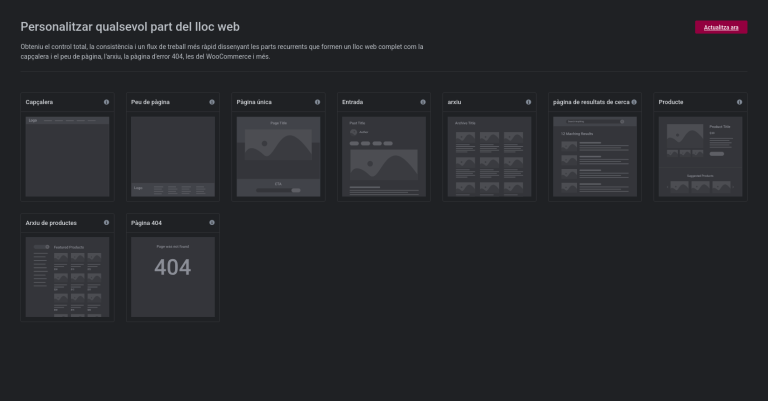Click the info icon on Entrada card
This screenshot has height=401, width=768.
click(x=423, y=102)
